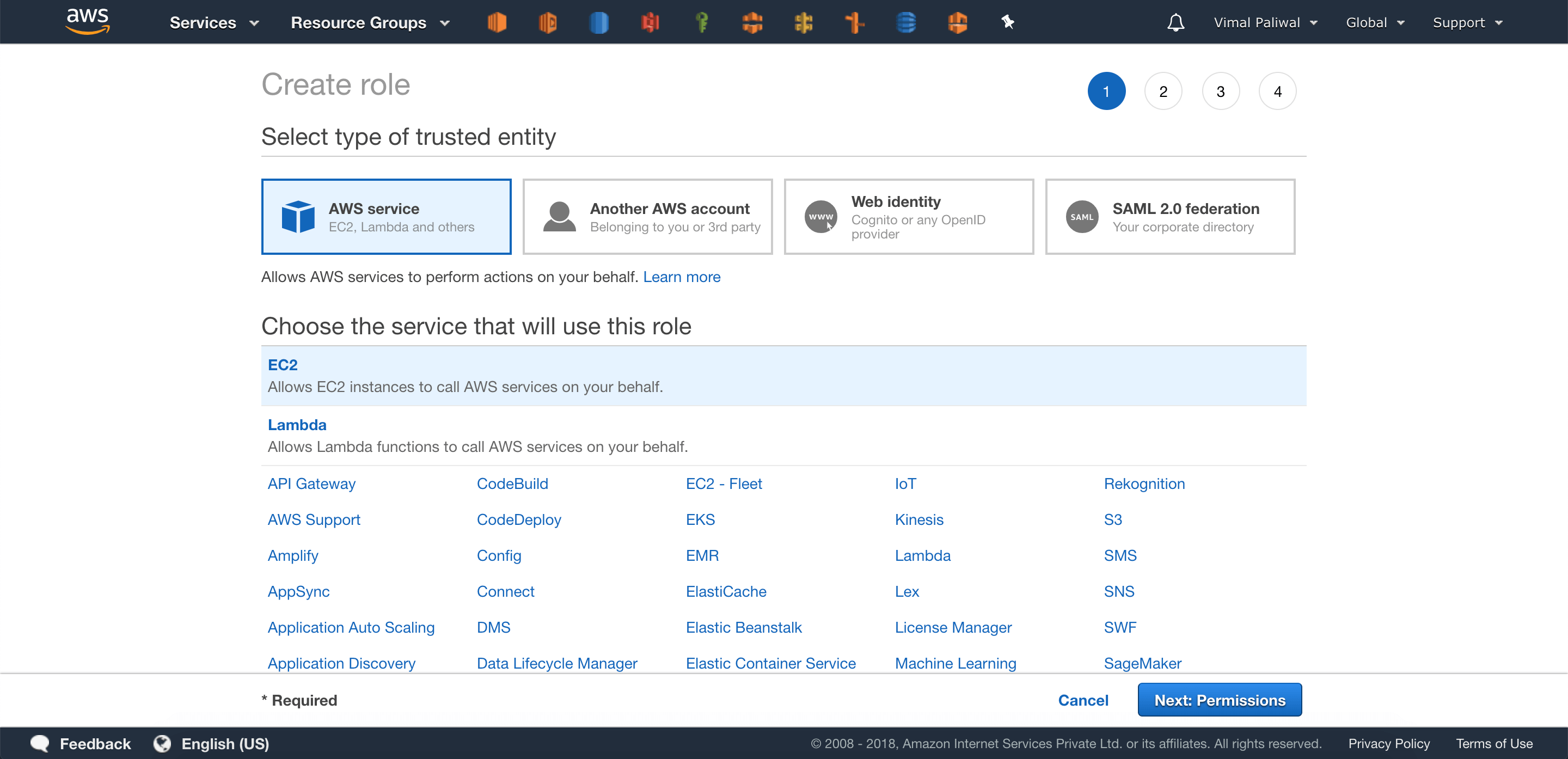Image resolution: width=1568 pixels, height=759 pixels.
Task: Select the Lex service
Action: click(x=906, y=591)
